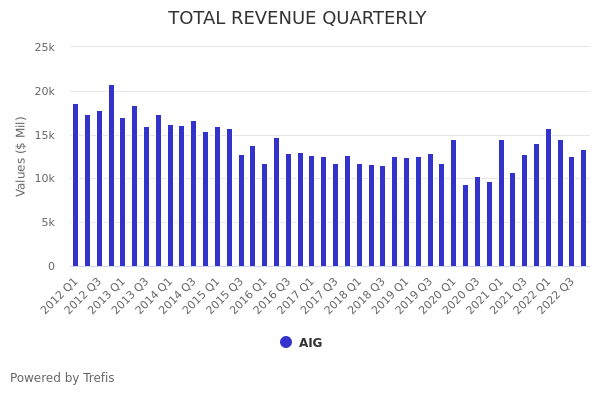This screenshot has height=400, width=600.
Task: Click the 10k y-axis tick label
Action: coord(44,179)
